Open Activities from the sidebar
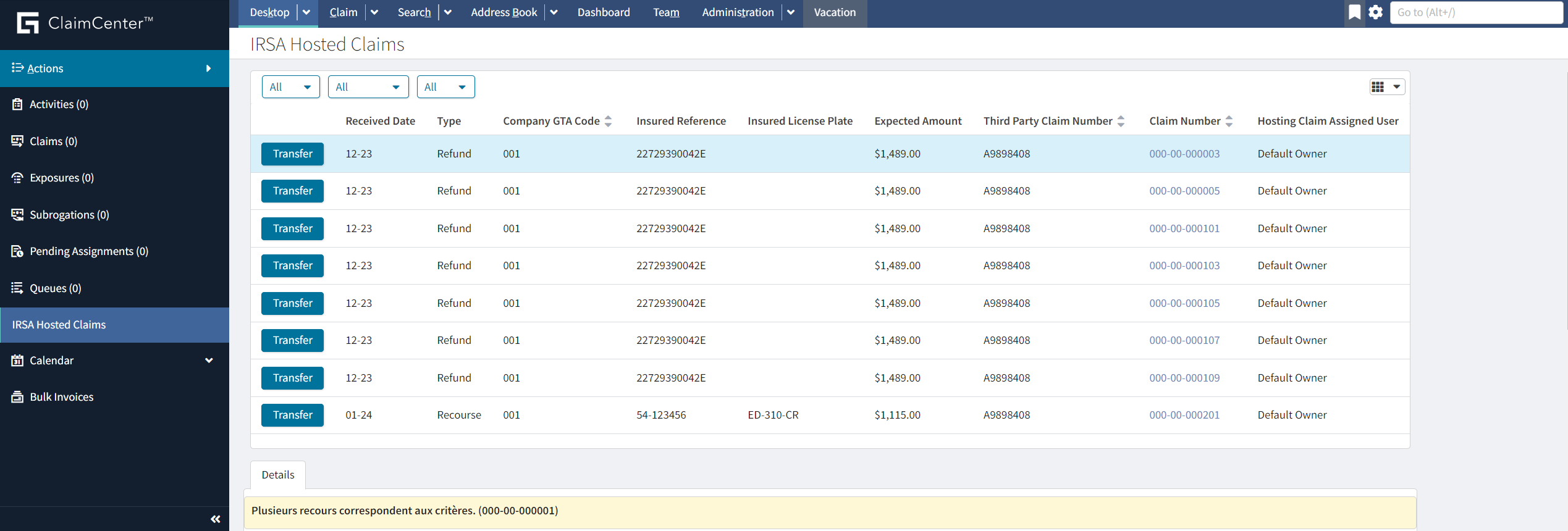1568x531 pixels. (x=59, y=104)
